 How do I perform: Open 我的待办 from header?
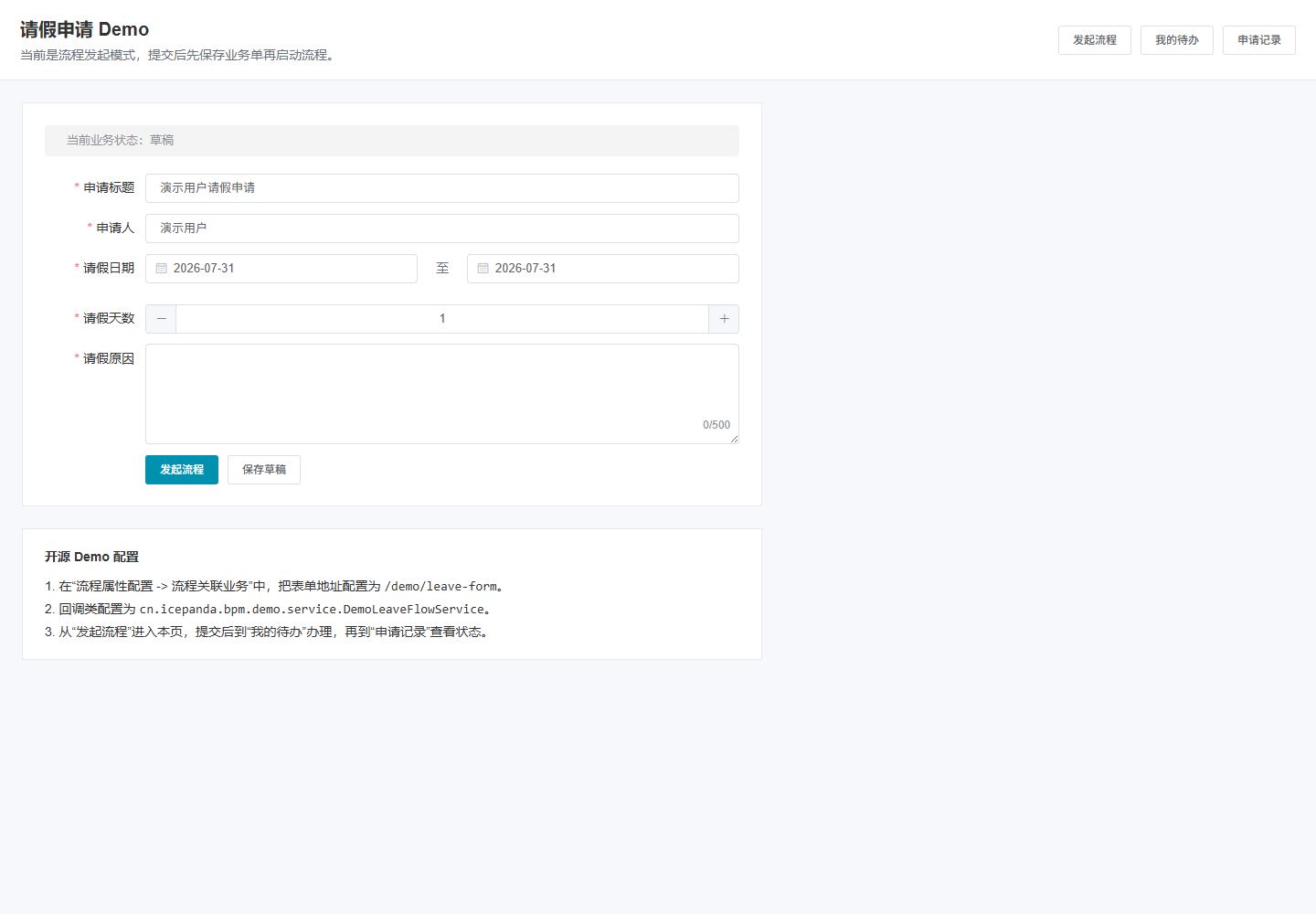(1176, 40)
